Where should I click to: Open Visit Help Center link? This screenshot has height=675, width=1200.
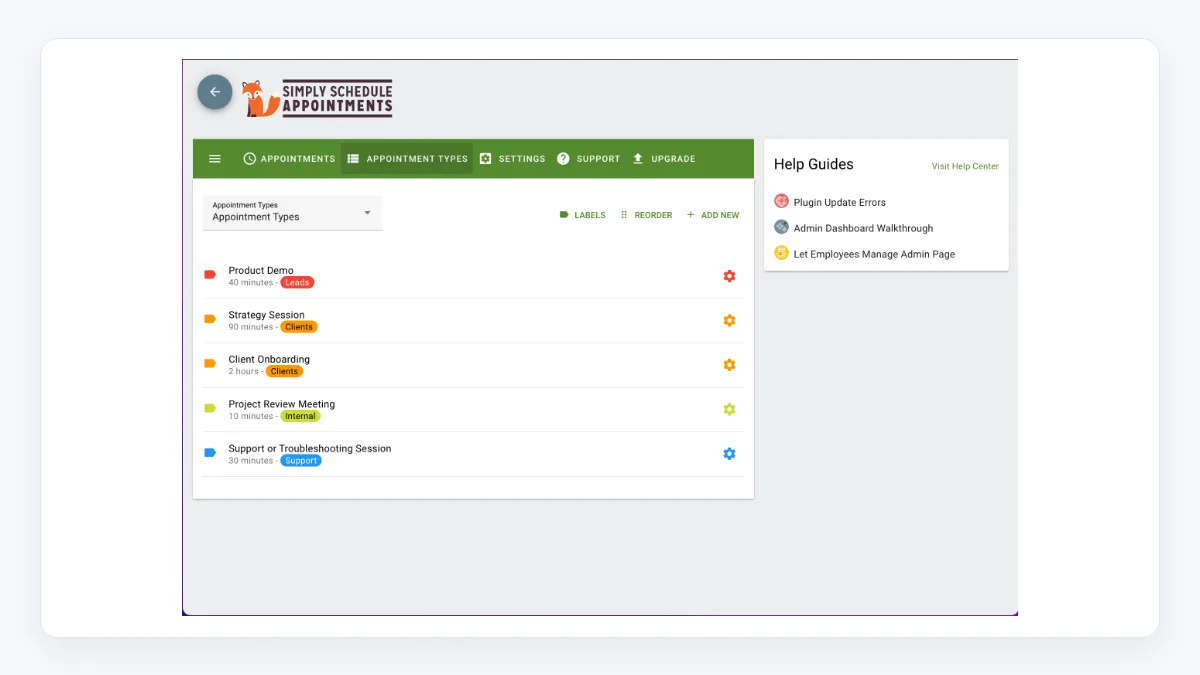(965, 166)
